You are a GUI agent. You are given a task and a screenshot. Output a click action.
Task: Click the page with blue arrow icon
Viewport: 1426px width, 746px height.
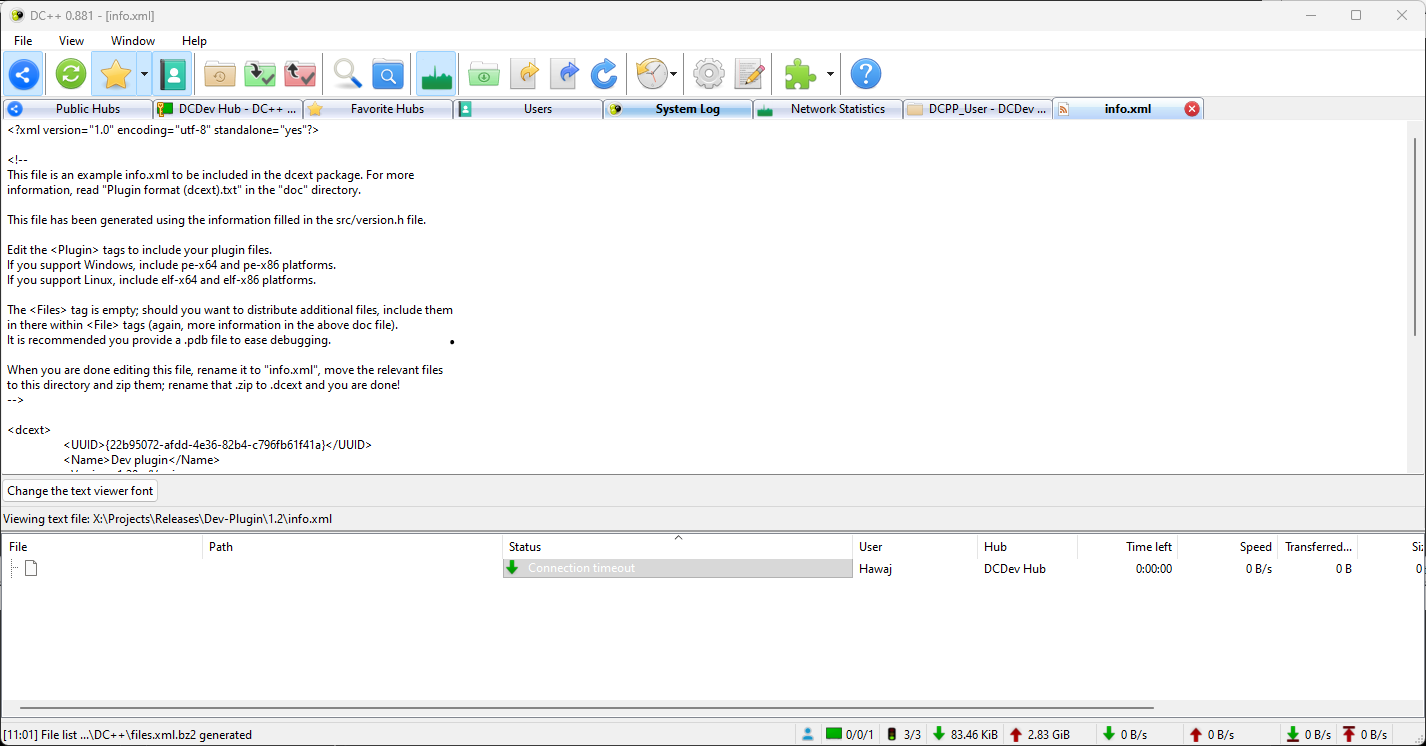pos(565,74)
